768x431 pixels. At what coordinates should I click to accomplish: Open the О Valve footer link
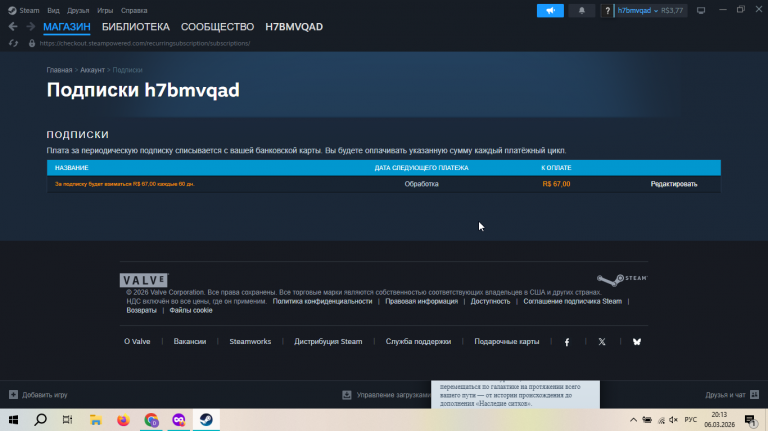(x=137, y=341)
